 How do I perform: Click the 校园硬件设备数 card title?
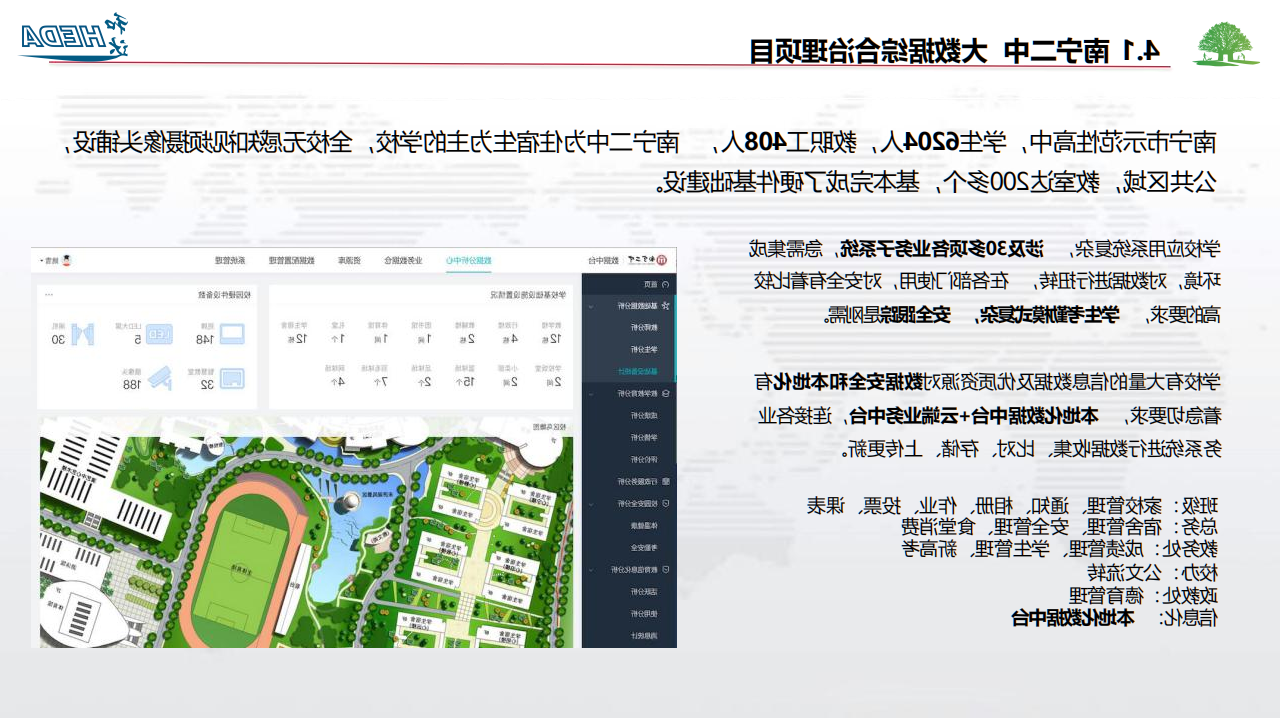tap(224, 295)
